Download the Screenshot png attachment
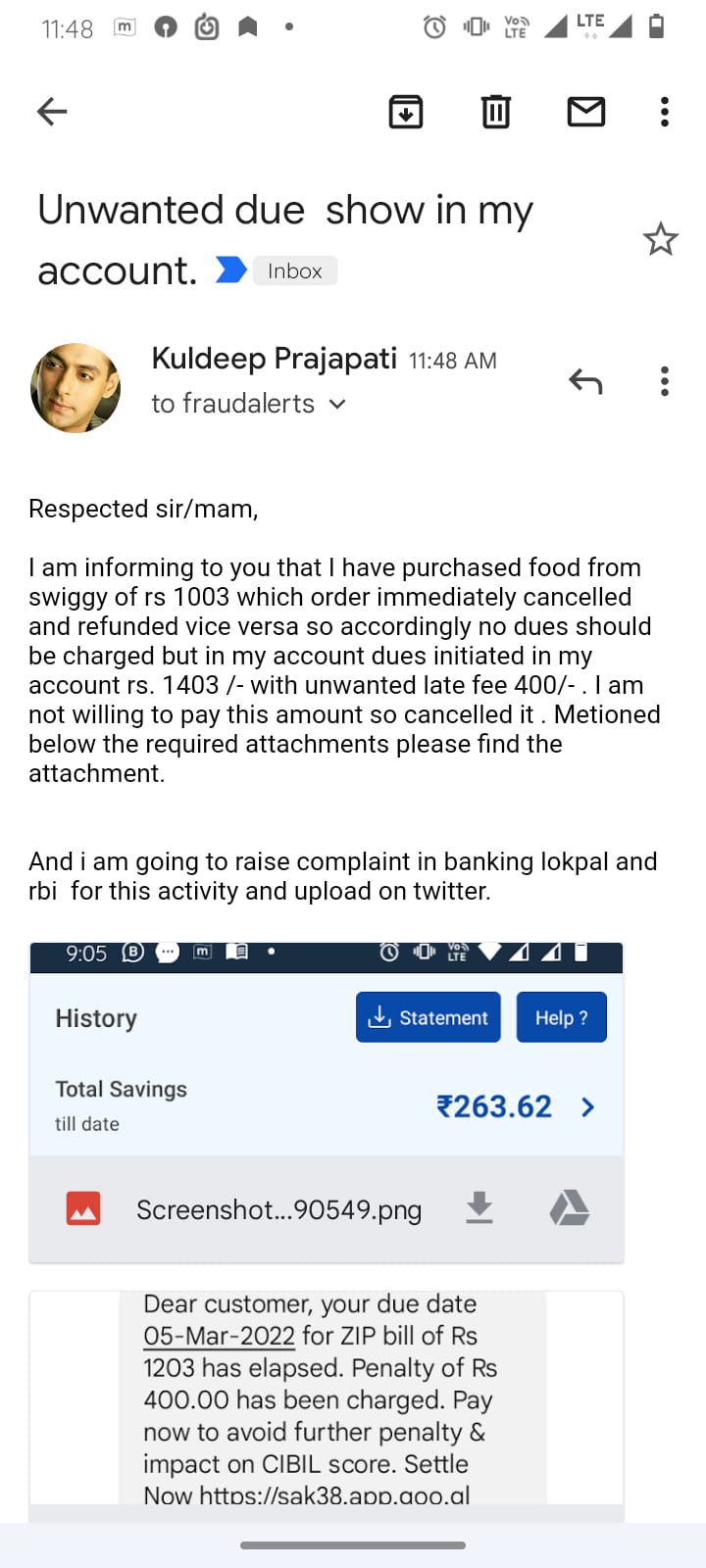 tap(479, 1208)
